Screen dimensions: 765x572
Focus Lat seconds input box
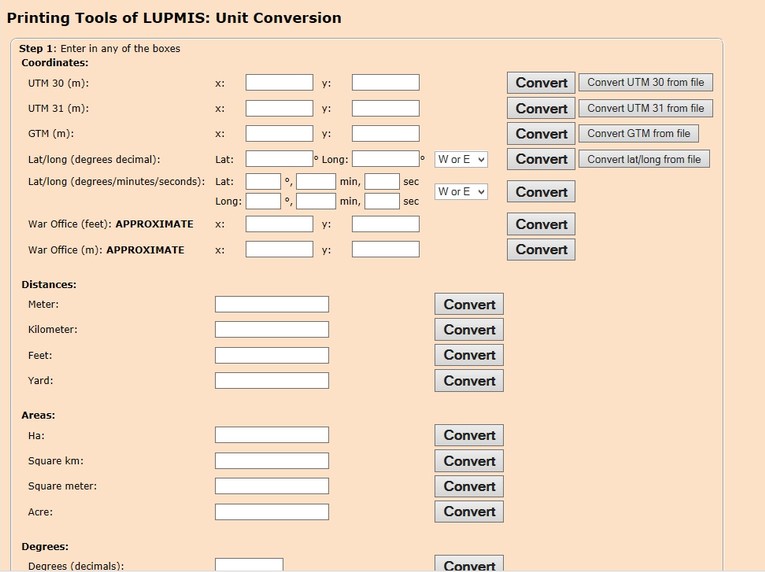point(382,182)
